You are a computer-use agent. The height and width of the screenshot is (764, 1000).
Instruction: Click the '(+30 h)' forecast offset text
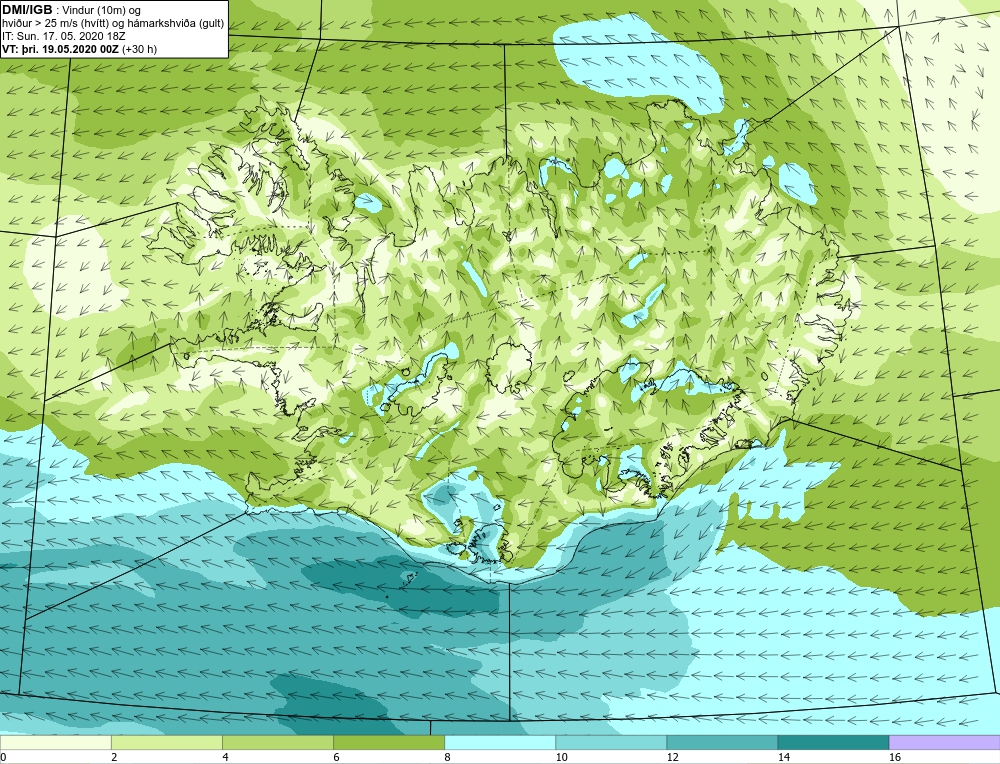coord(139,49)
